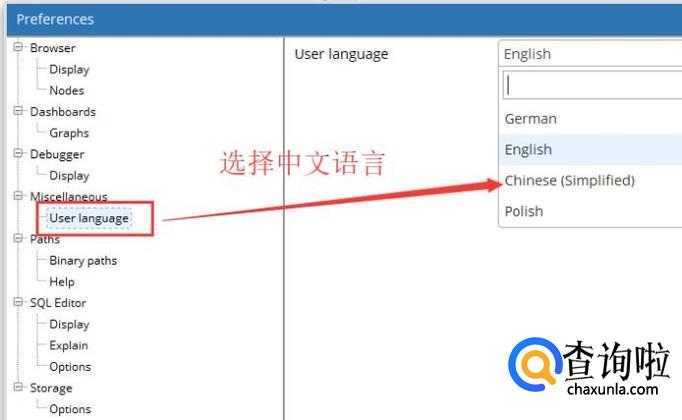
Task: Click the Miscellaneous category label
Action: (x=68, y=197)
